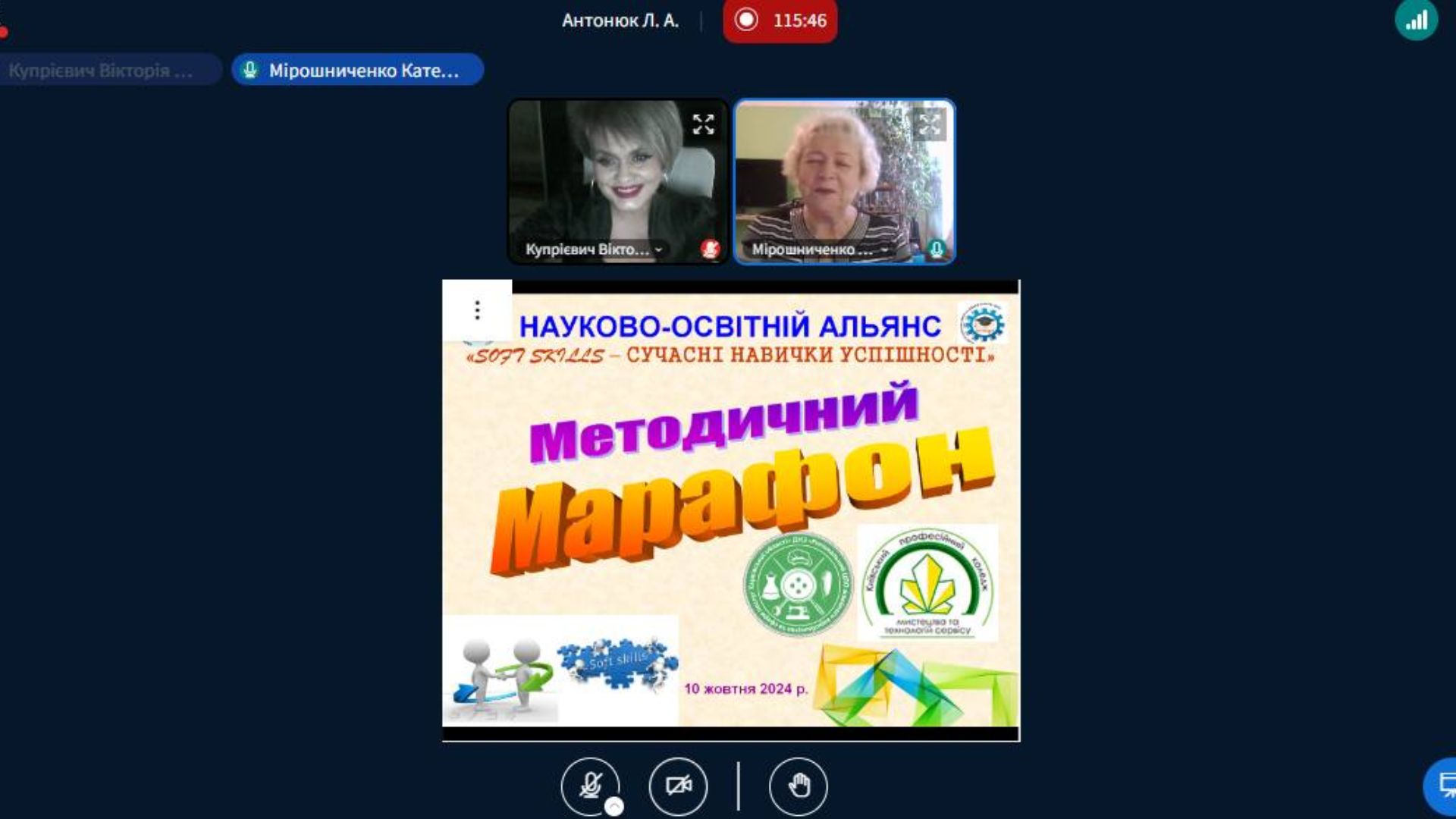Fullscreen Мірошниченко webcam video
This screenshot has height=819, width=1456.
point(929,124)
